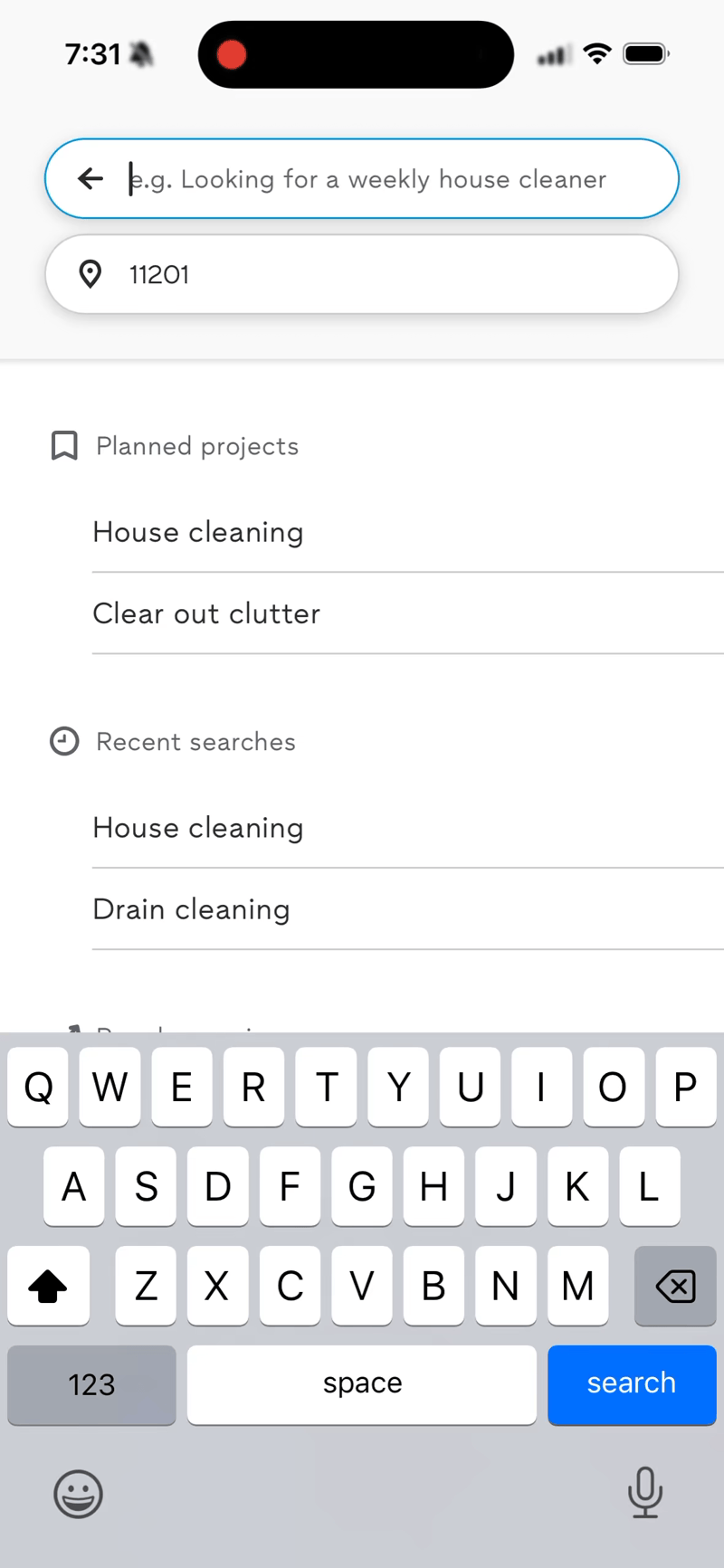Screen dimensions: 724x1568
Task: Switch to the 123 numeric keyboard
Action: (x=91, y=1384)
